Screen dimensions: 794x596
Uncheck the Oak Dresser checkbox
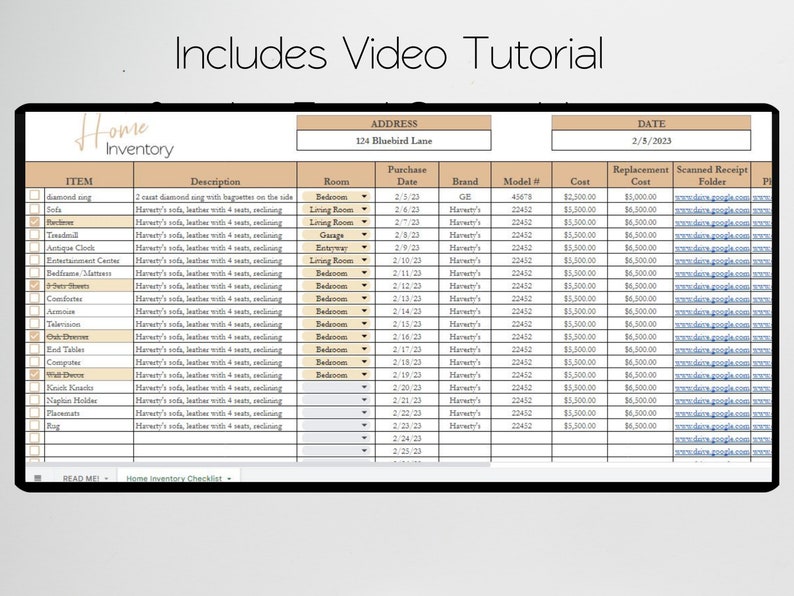(34, 336)
